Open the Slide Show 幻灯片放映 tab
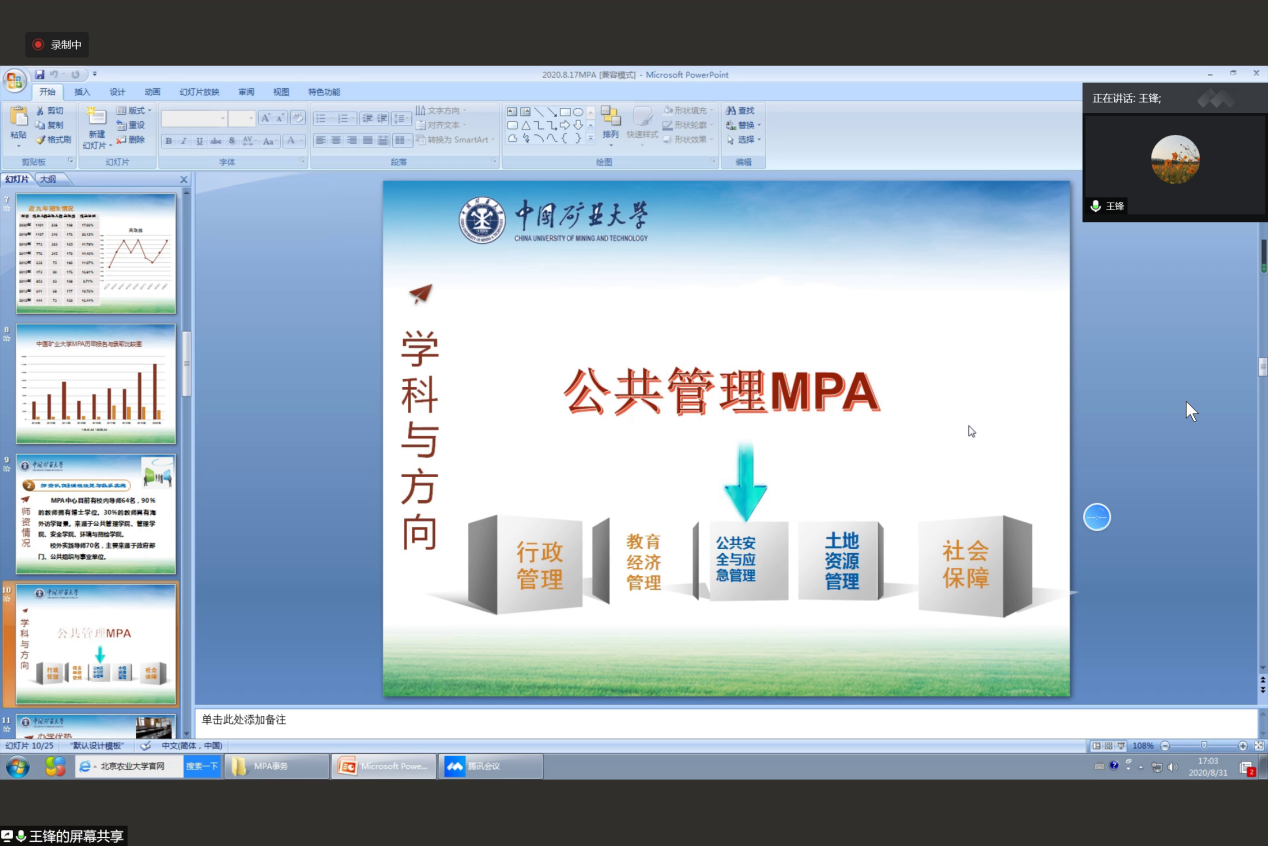Viewport: 1268px width, 846px height. point(199,92)
